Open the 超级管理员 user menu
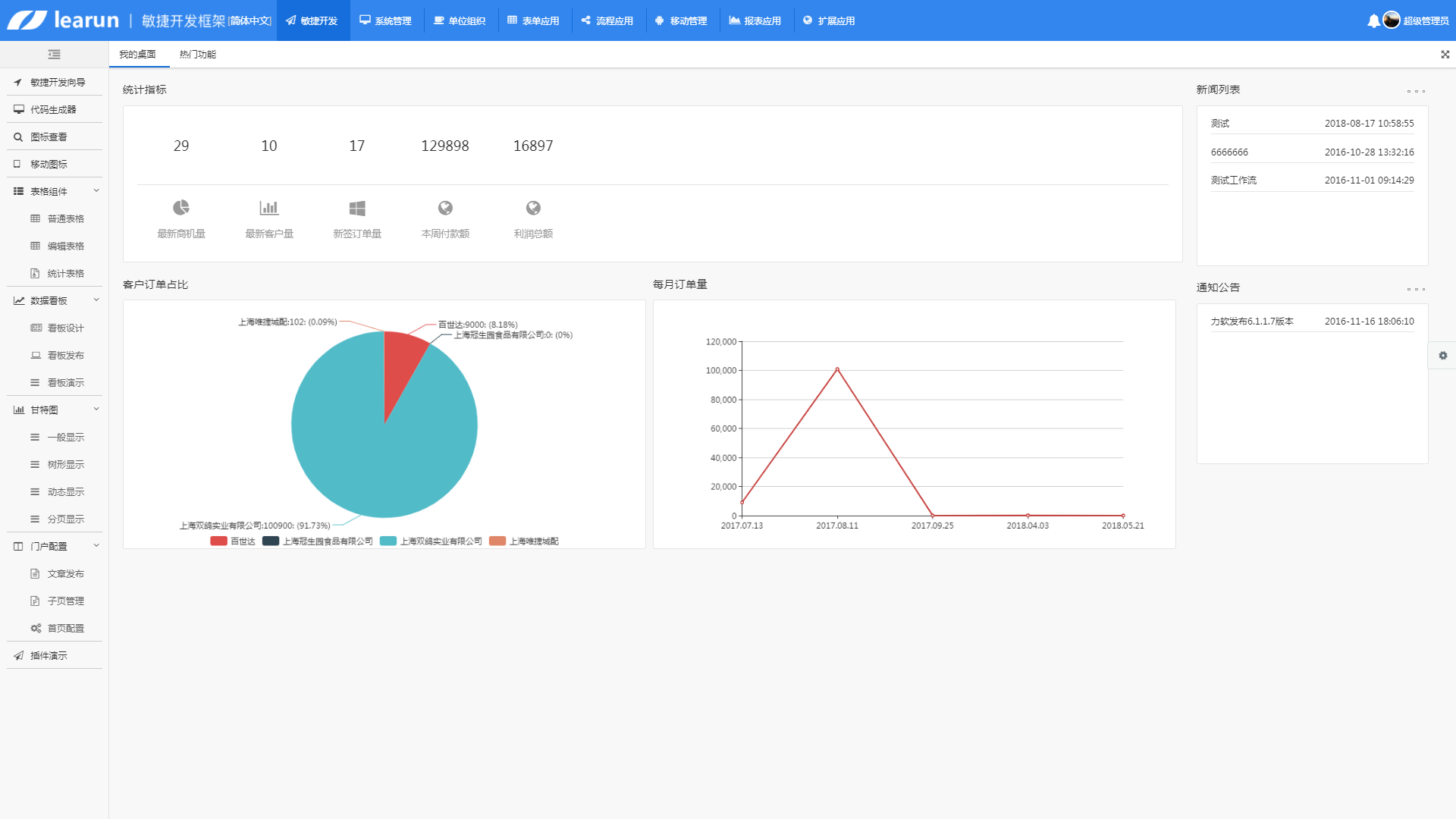The image size is (1456, 819). tap(1425, 20)
